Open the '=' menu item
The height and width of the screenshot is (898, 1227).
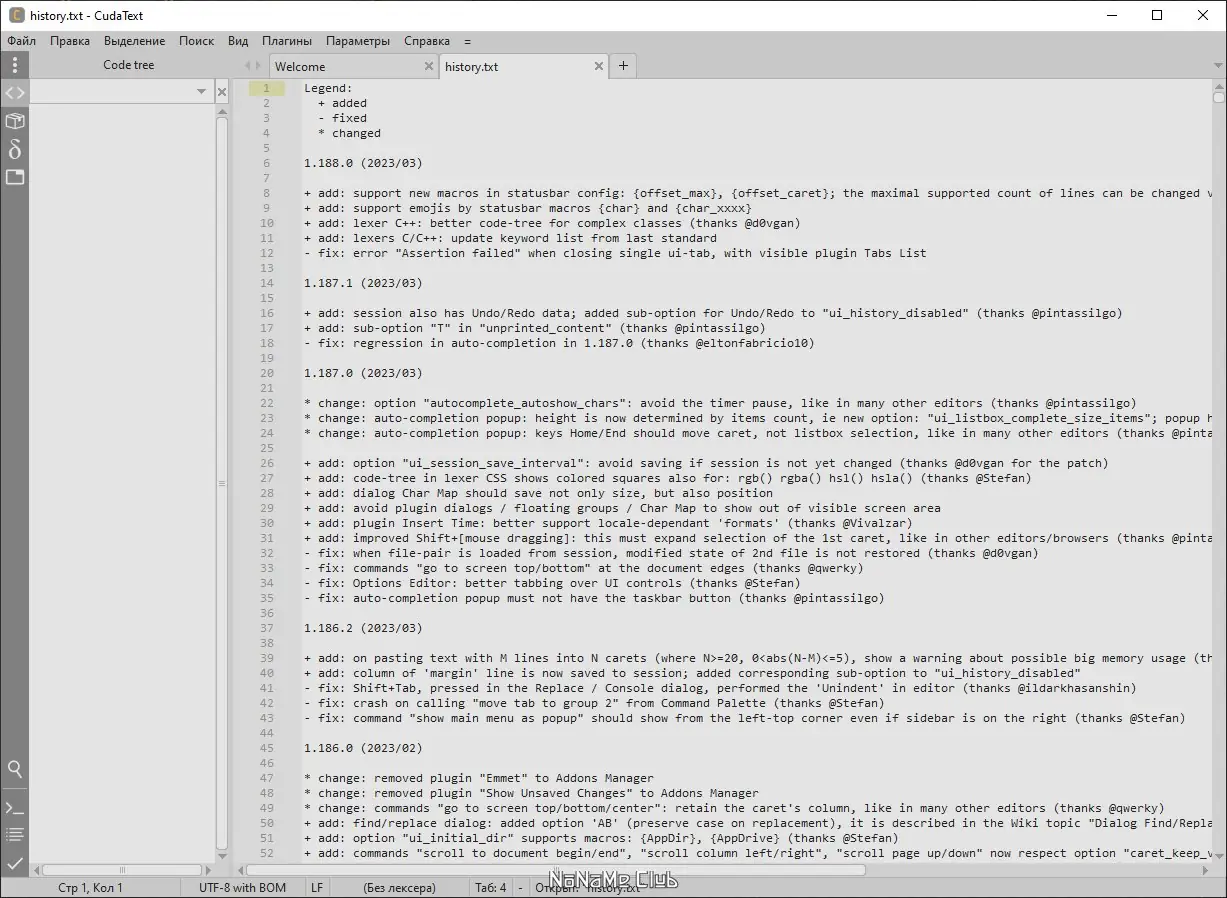(468, 41)
